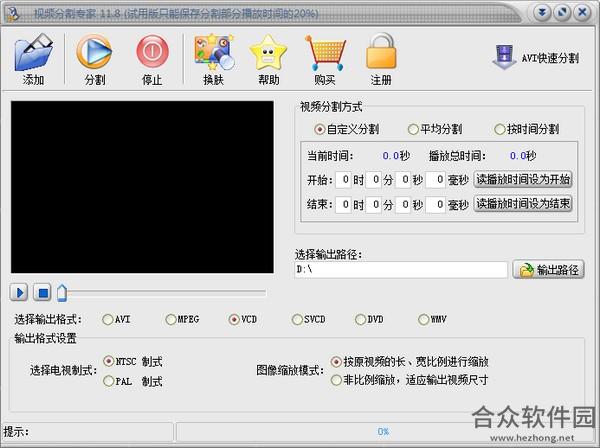Click the 结束 seconds (秒) field
The width and height of the screenshot is (600, 448).
[x=403, y=205]
